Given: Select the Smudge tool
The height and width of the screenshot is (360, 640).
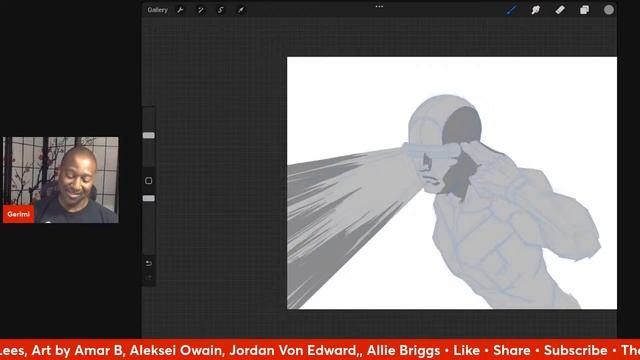Looking at the screenshot, I should [x=536, y=10].
